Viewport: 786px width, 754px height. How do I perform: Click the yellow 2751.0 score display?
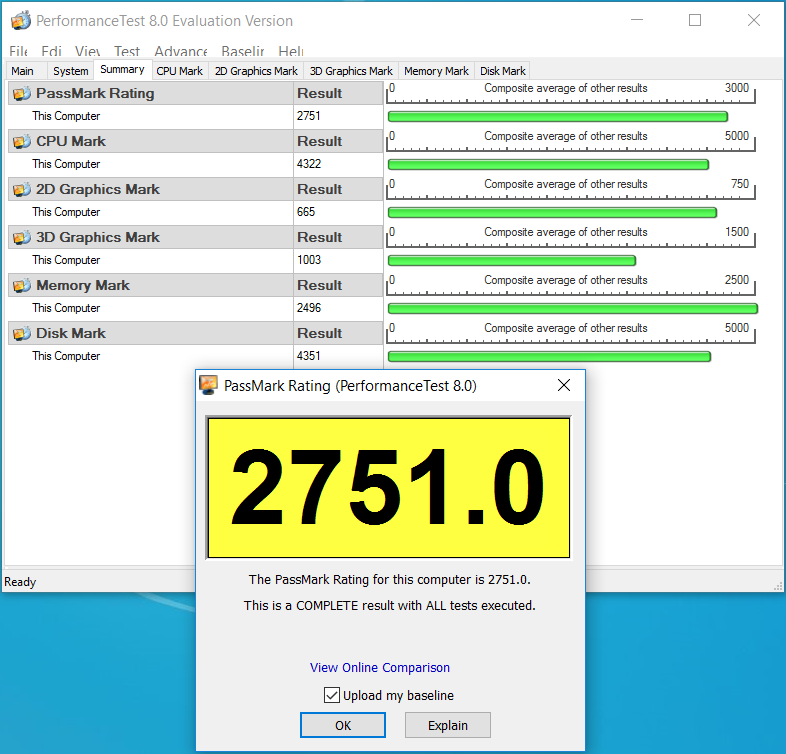pyautogui.click(x=388, y=487)
